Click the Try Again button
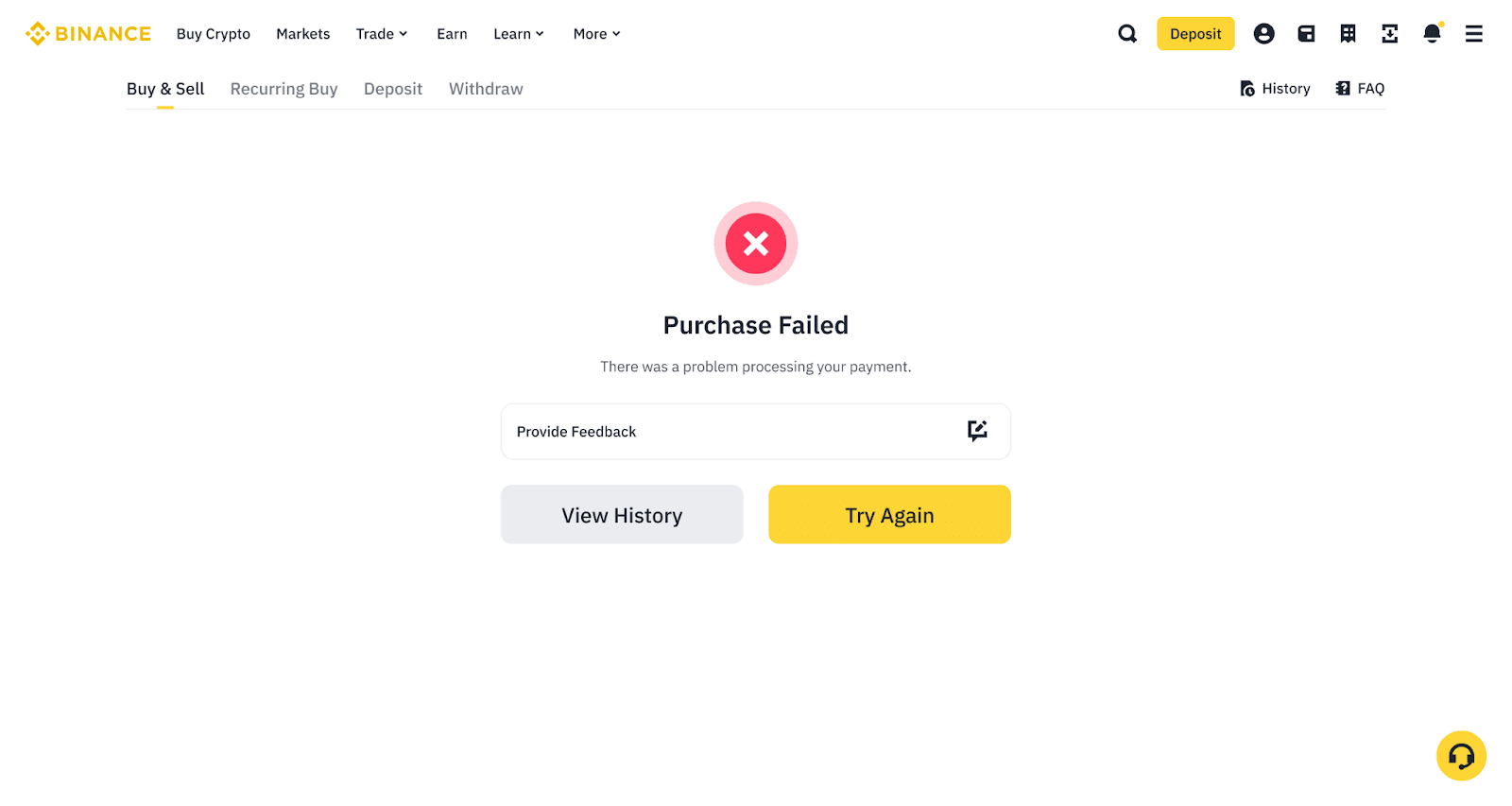Screen dimensions: 1512x806 (889, 515)
